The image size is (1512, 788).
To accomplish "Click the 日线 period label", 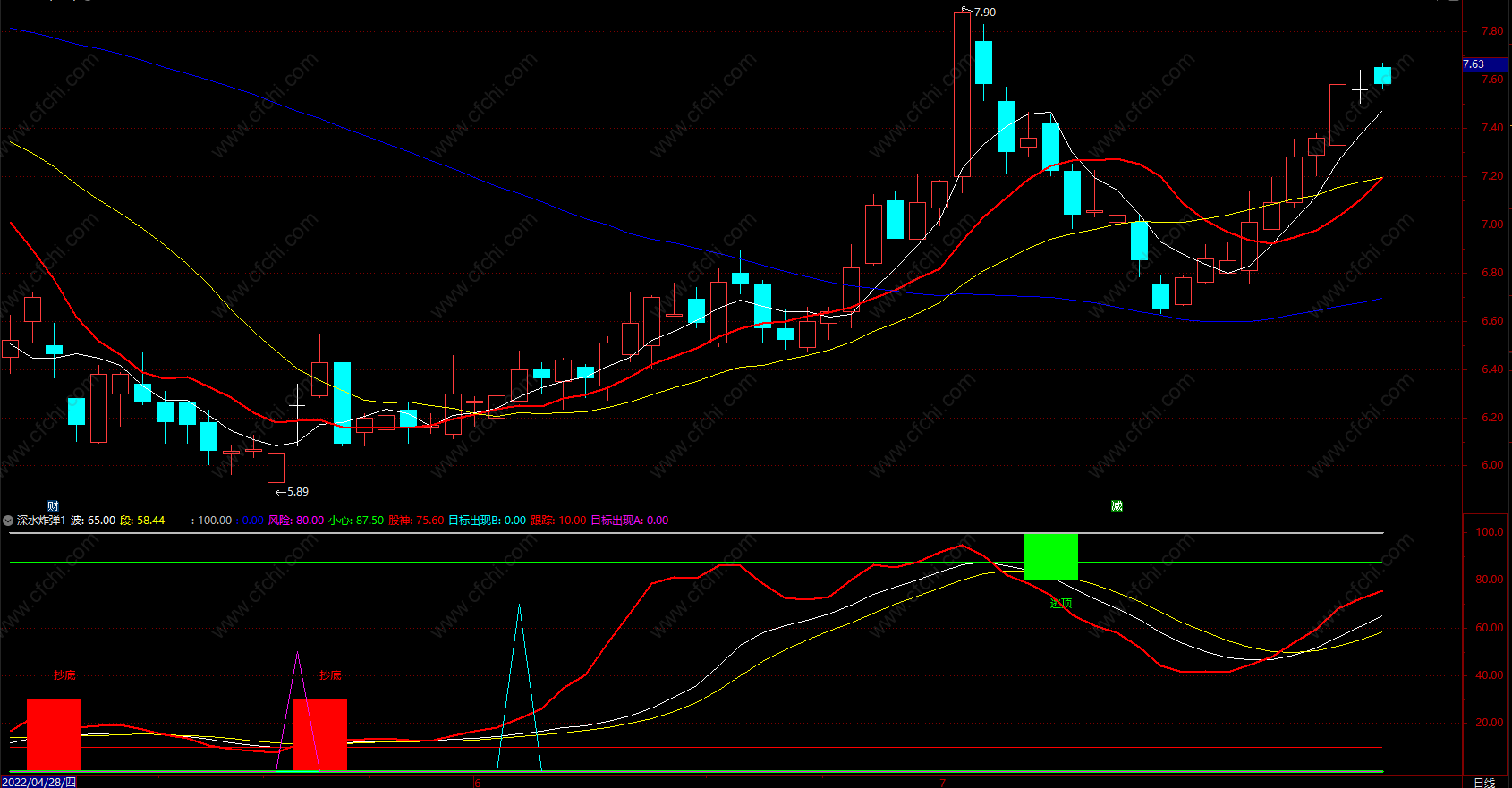I will [x=1484, y=783].
